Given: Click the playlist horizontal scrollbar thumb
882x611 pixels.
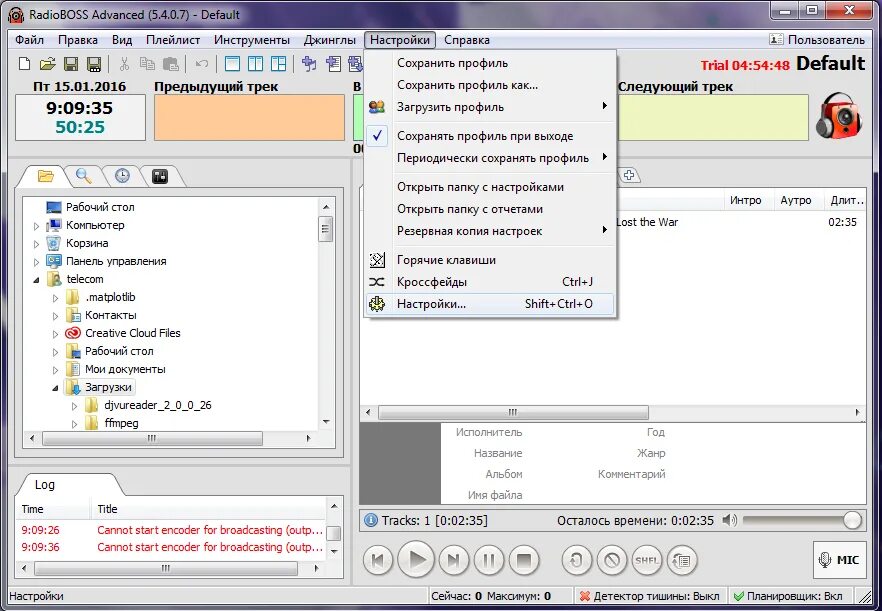Looking at the screenshot, I should click(x=513, y=412).
